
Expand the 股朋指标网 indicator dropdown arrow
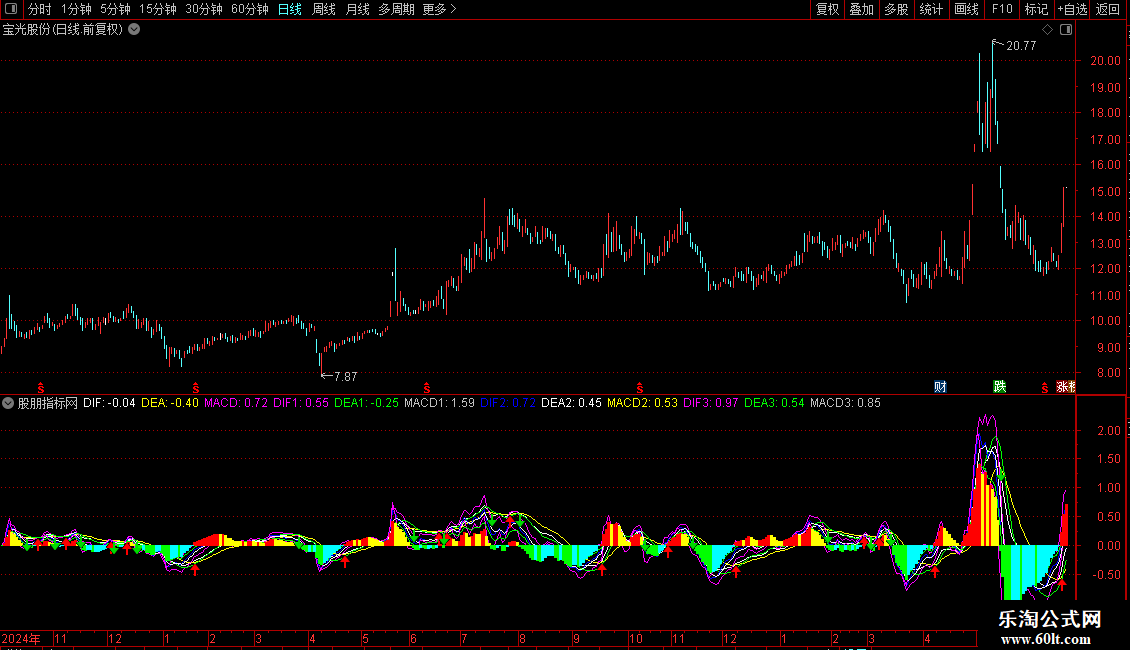tap(8, 404)
